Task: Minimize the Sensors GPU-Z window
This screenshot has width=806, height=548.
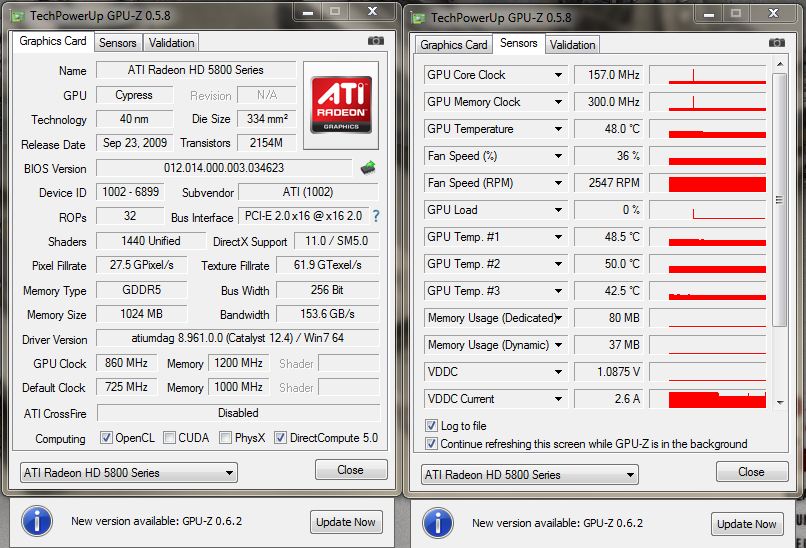Action: coord(708,14)
